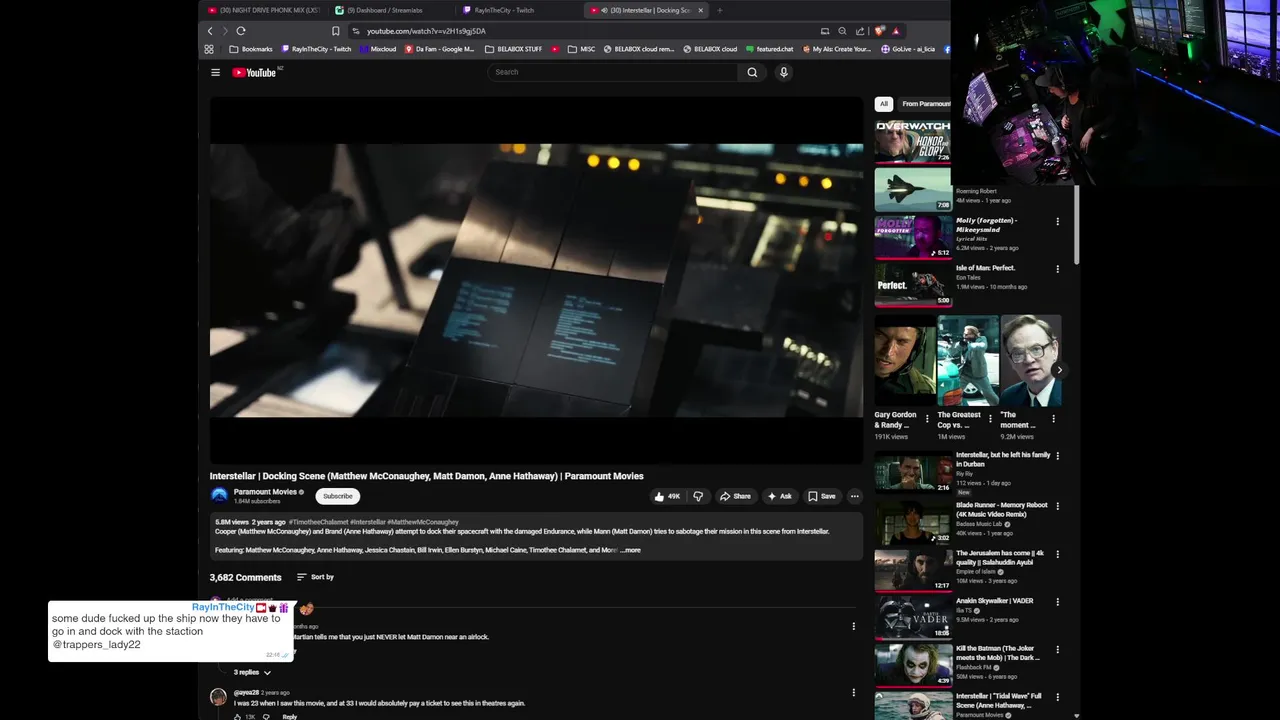This screenshot has width=1280, height=720.
Task: Share the page via the address bar share icon
Action: pos(860,31)
